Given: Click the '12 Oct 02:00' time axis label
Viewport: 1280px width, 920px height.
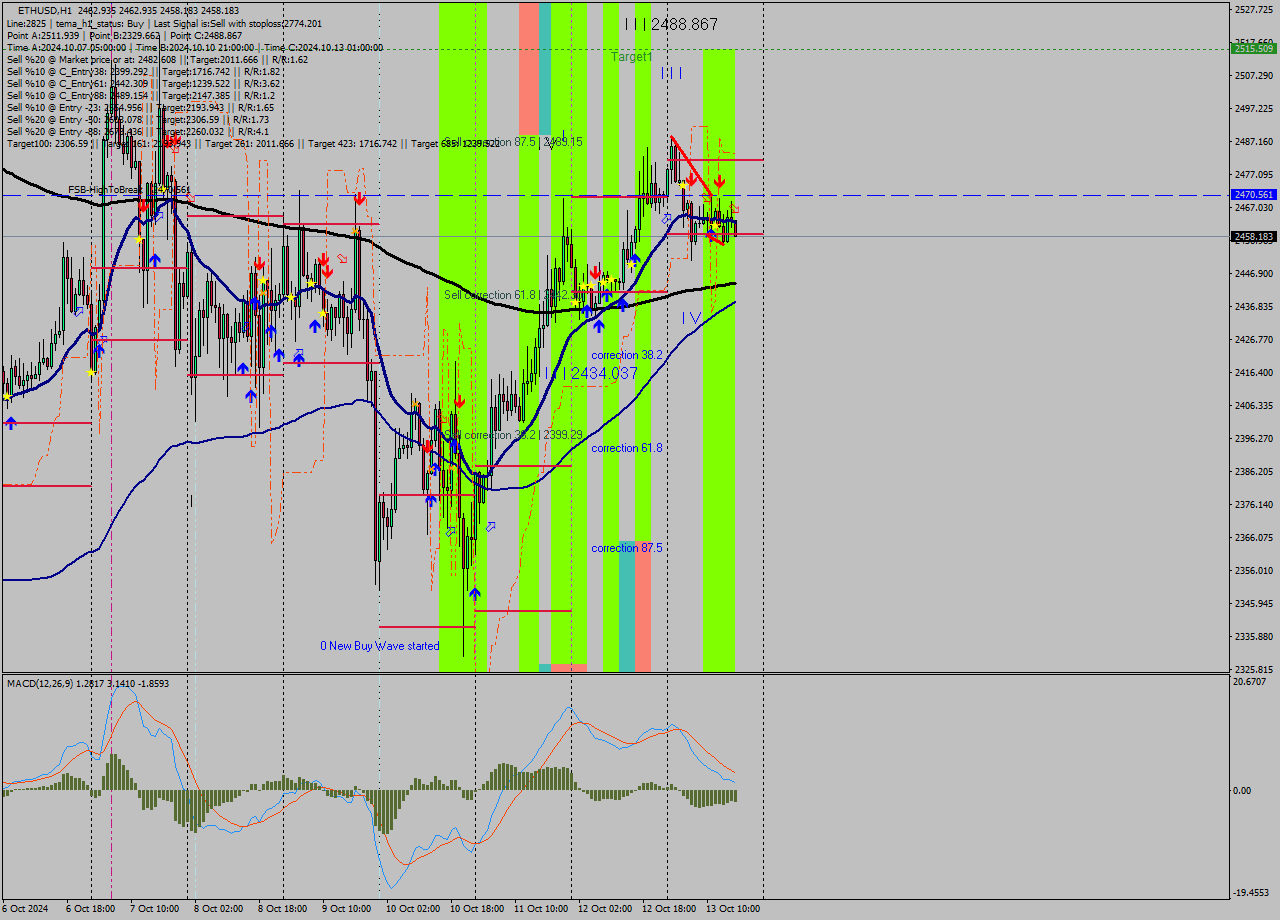Looking at the screenshot, I should [x=605, y=909].
